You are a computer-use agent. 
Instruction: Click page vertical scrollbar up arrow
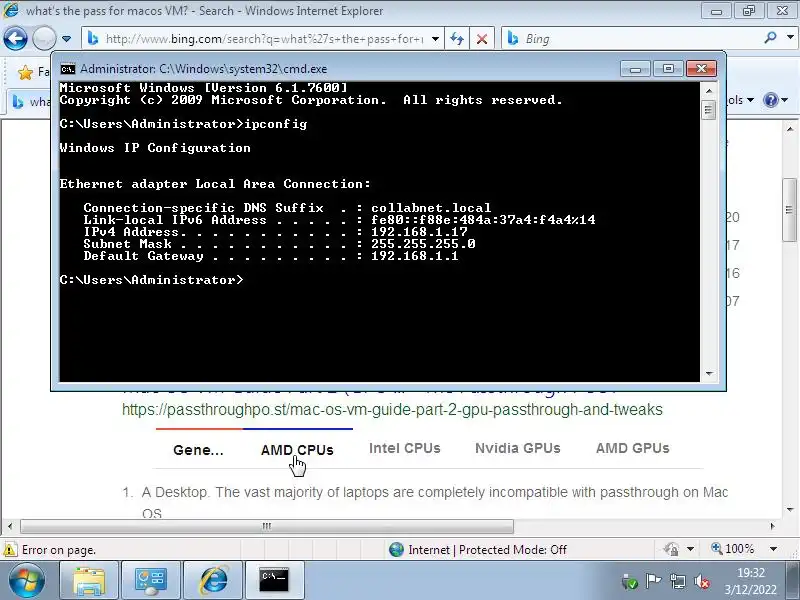pyautogui.click(x=790, y=130)
